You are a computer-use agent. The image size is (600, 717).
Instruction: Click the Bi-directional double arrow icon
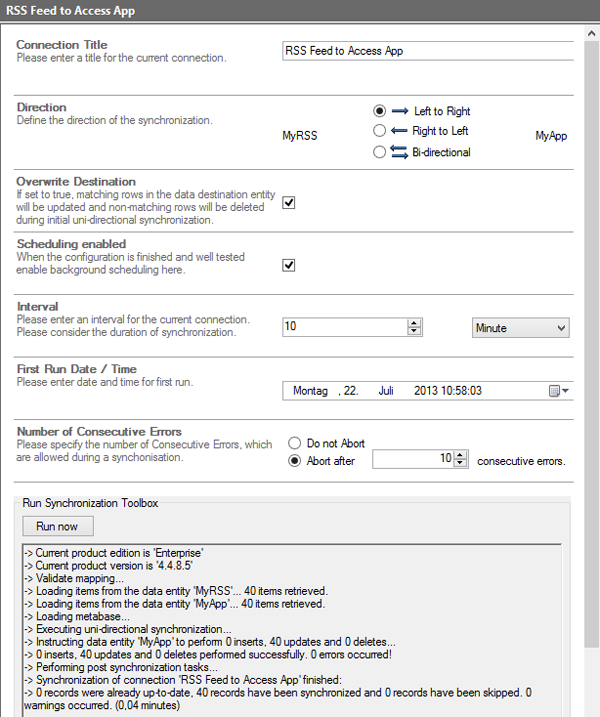pyautogui.click(x=400, y=152)
